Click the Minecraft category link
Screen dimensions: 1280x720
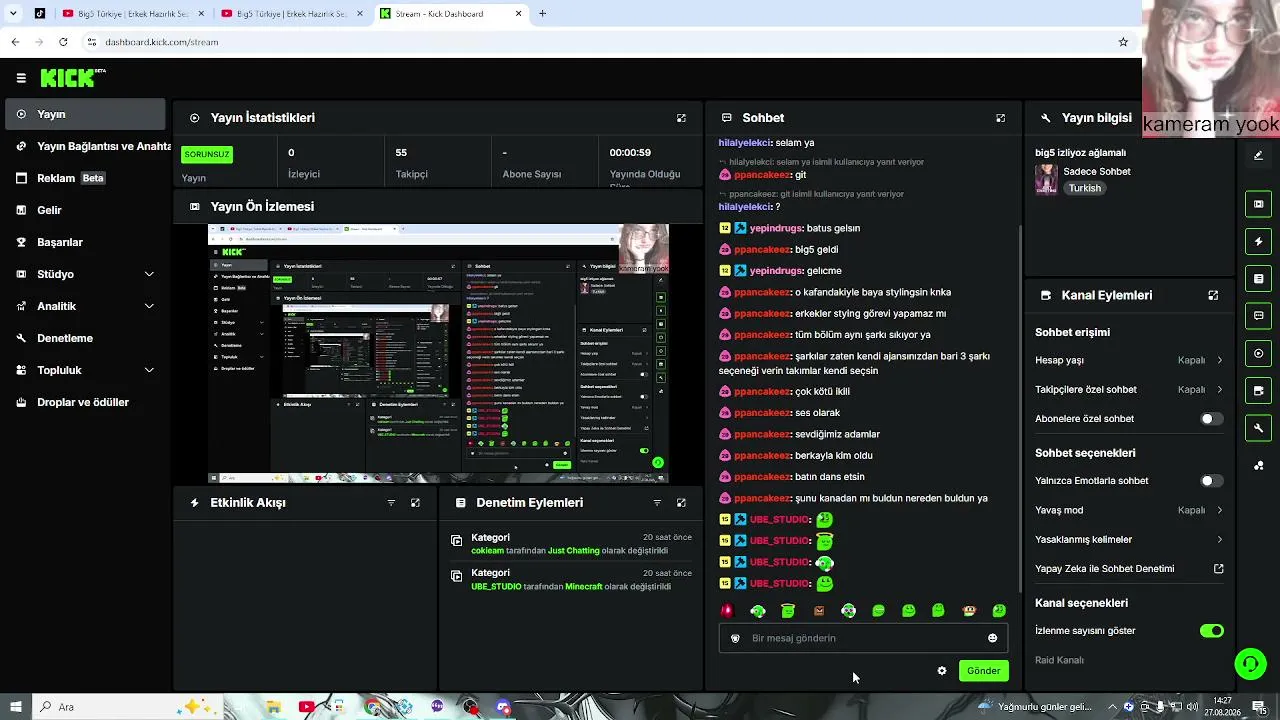[x=584, y=587]
